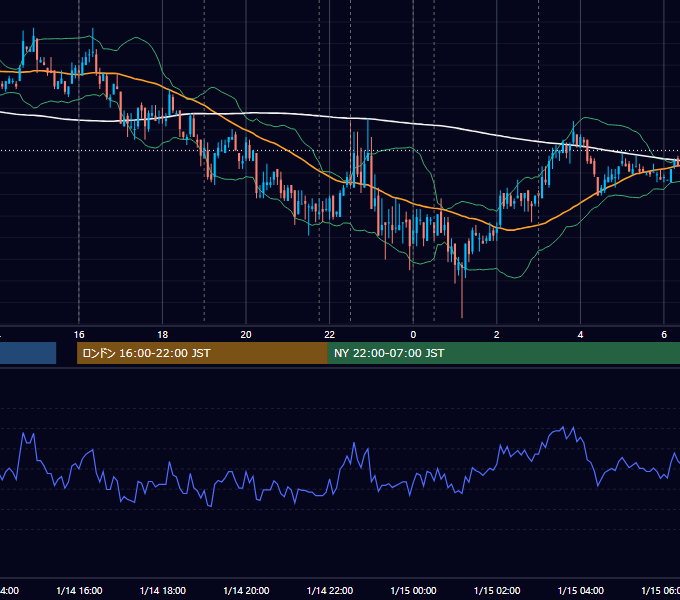
Task: Select the 18 hour label on chart axis
Action: point(163,335)
